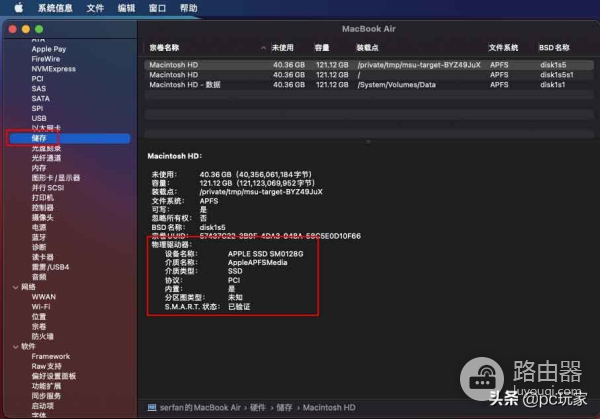Select 读卡器 in sidebar
This screenshot has width=600, height=419.
[x=42, y=257]
